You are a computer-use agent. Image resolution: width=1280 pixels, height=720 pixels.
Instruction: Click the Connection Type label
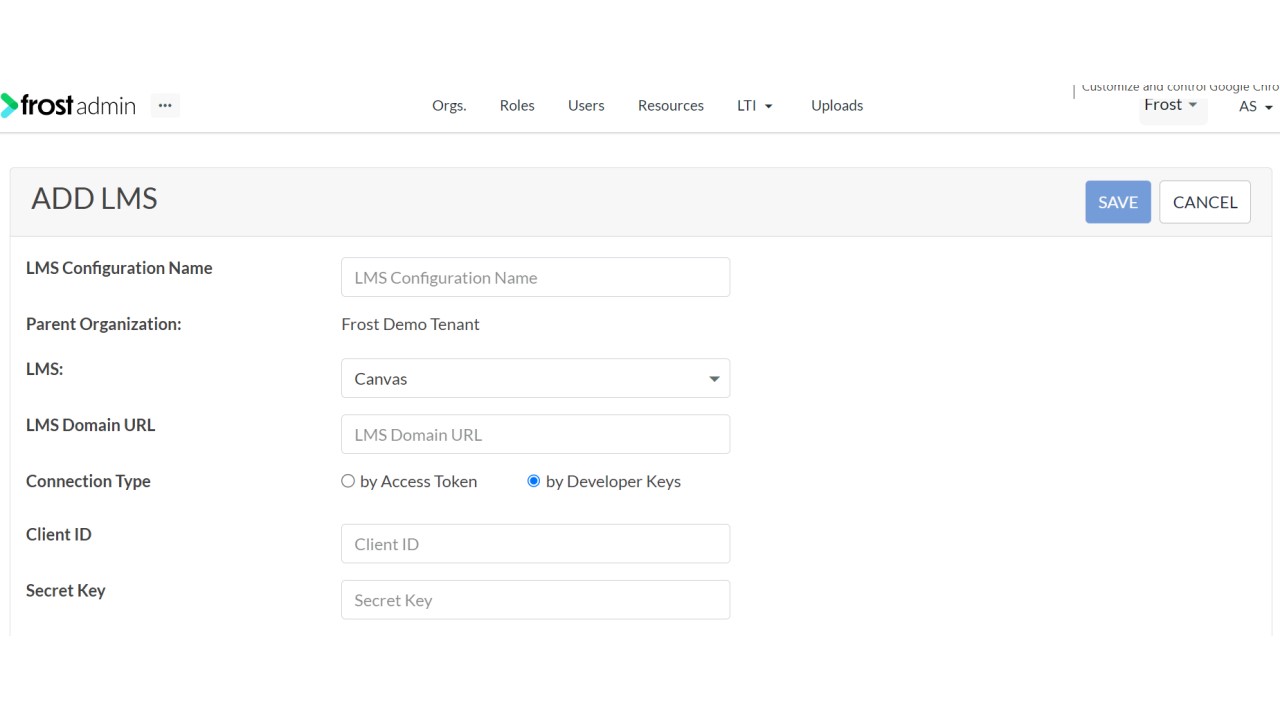88,481
